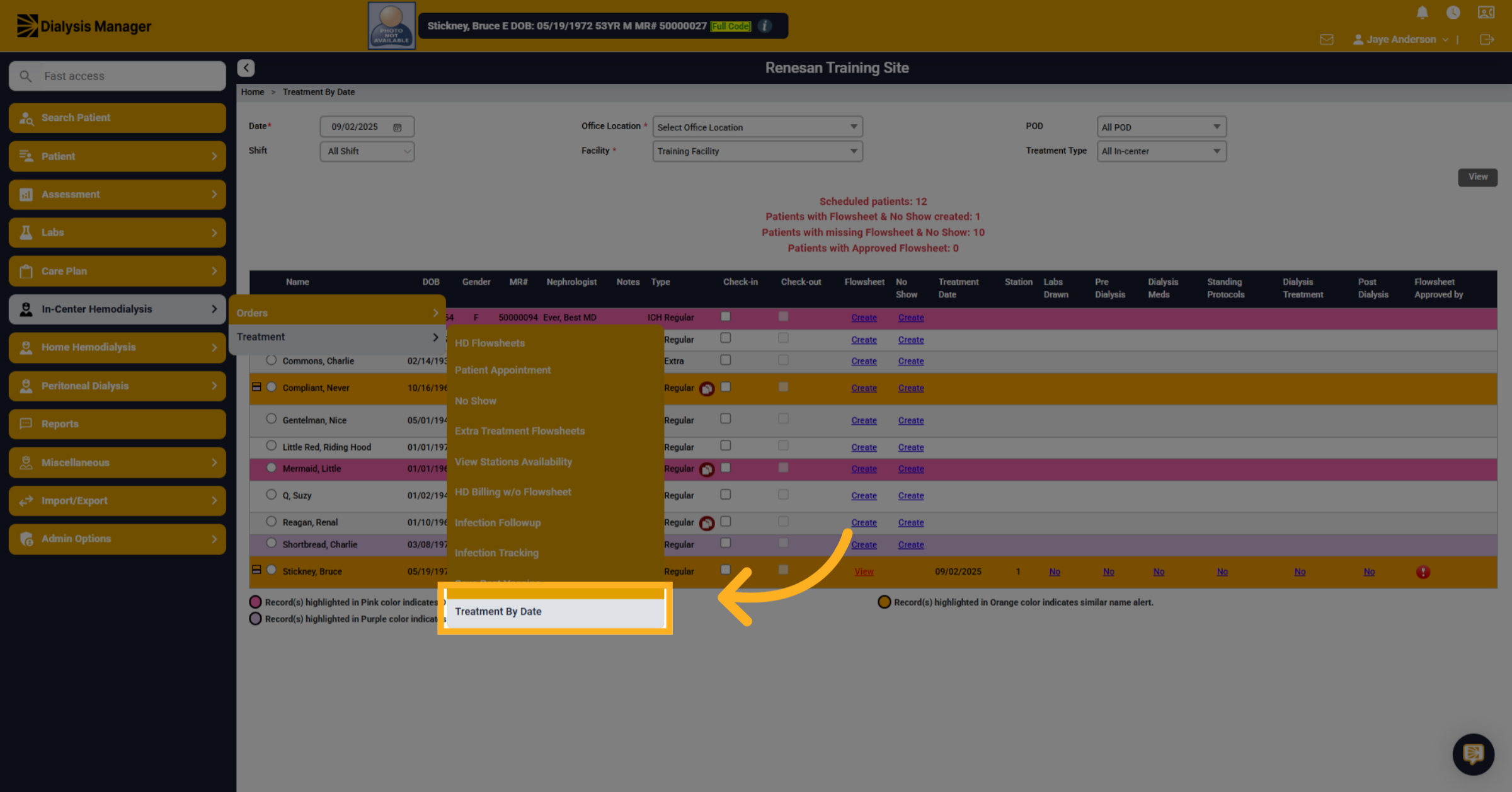This screenshot has height=792, width=1512.
Task: Expand the Orders submenu
Action: 337,313
